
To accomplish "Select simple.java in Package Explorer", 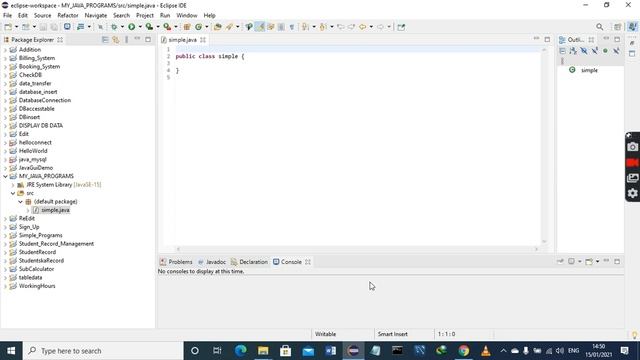I will click(55, 210).
